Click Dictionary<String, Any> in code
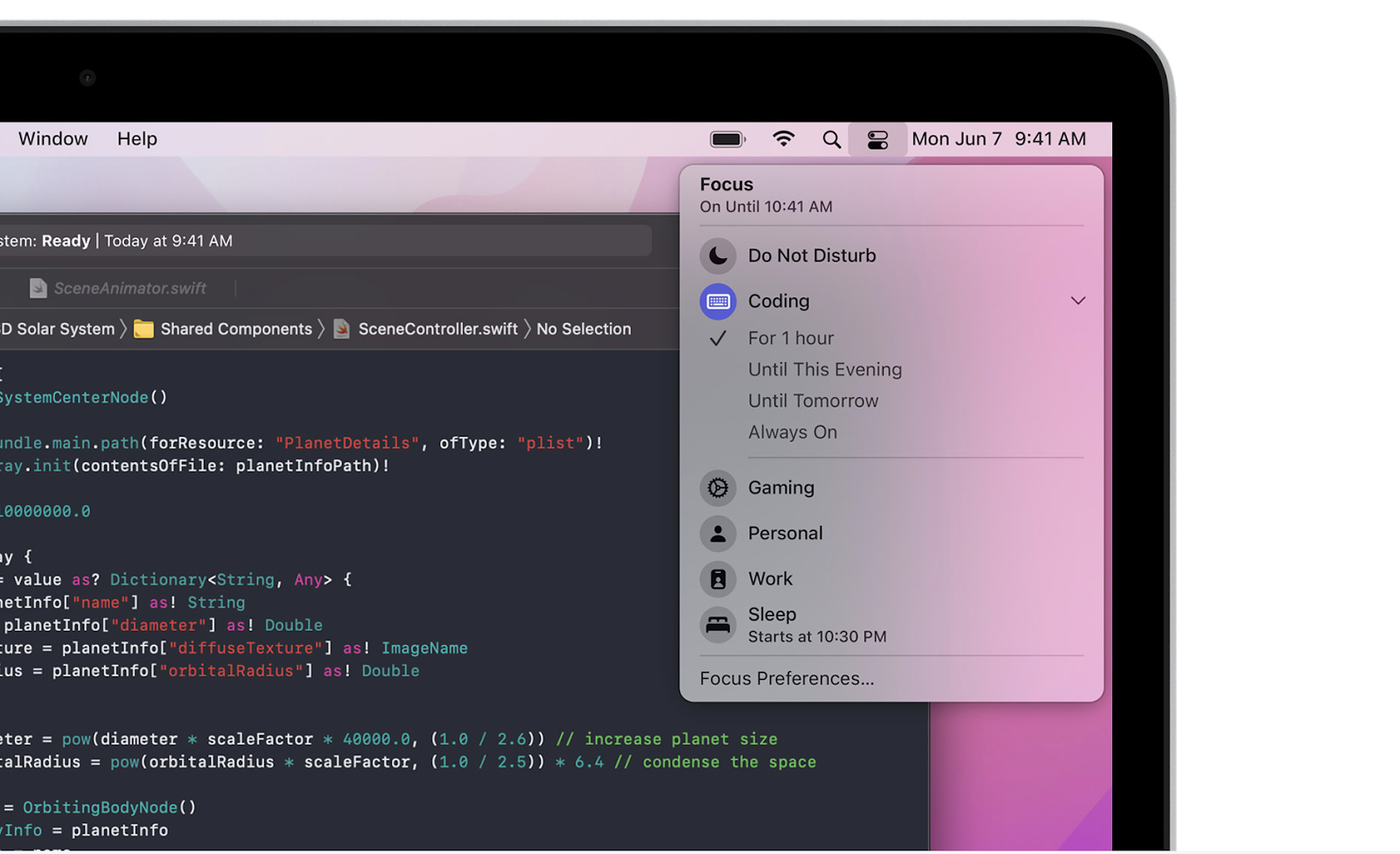Viewport: 1400px width, 854px height. 221,580
